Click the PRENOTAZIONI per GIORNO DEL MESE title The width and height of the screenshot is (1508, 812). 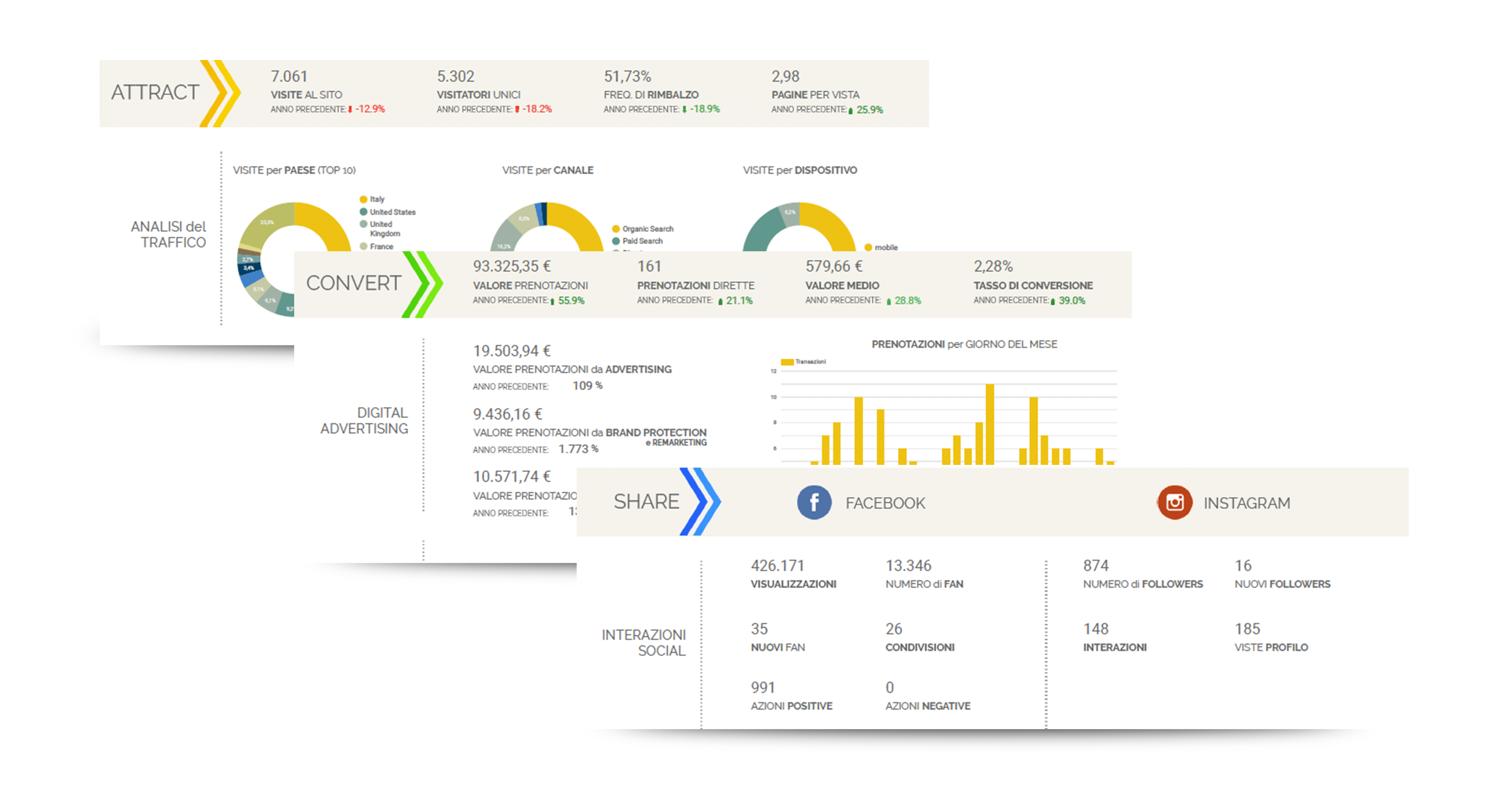click(x=964, y=344)
